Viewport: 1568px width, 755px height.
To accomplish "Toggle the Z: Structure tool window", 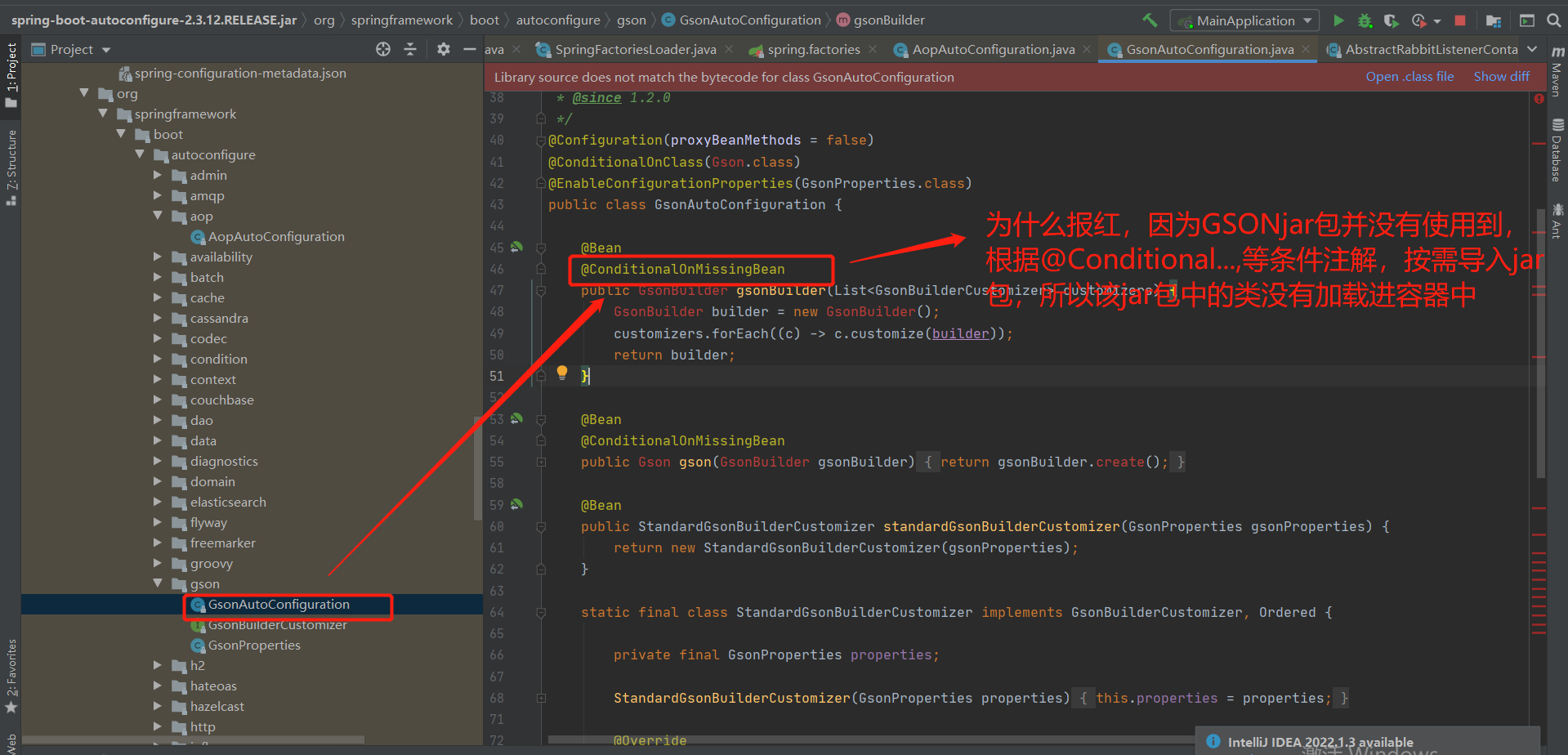I will [11, 168].
